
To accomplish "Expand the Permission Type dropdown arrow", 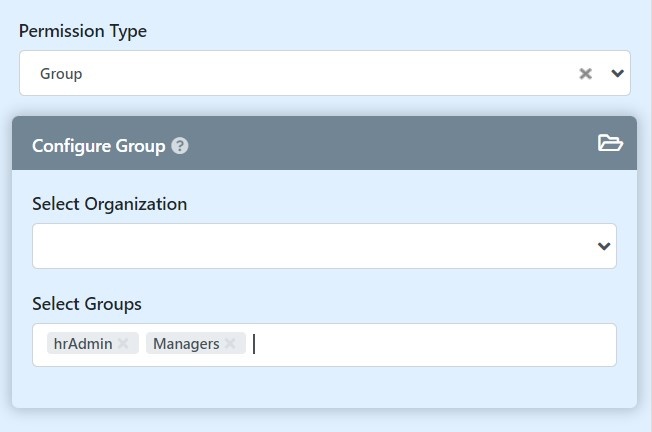I will pyautogui.click(x=617, y=73).
